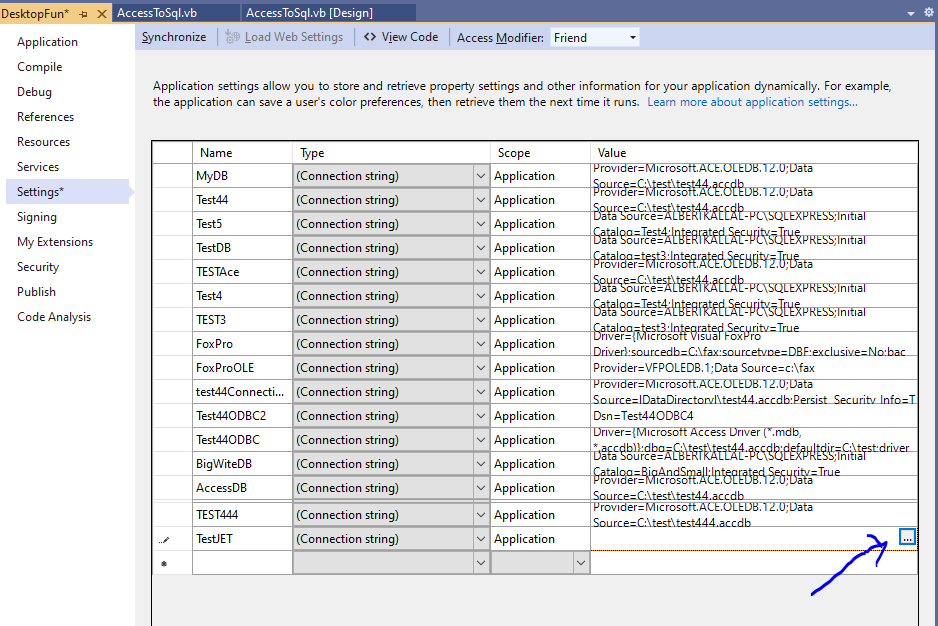Select the TestJET row header with pencil icon
This screenshot has width=938, height=626.
pos(172,539)
